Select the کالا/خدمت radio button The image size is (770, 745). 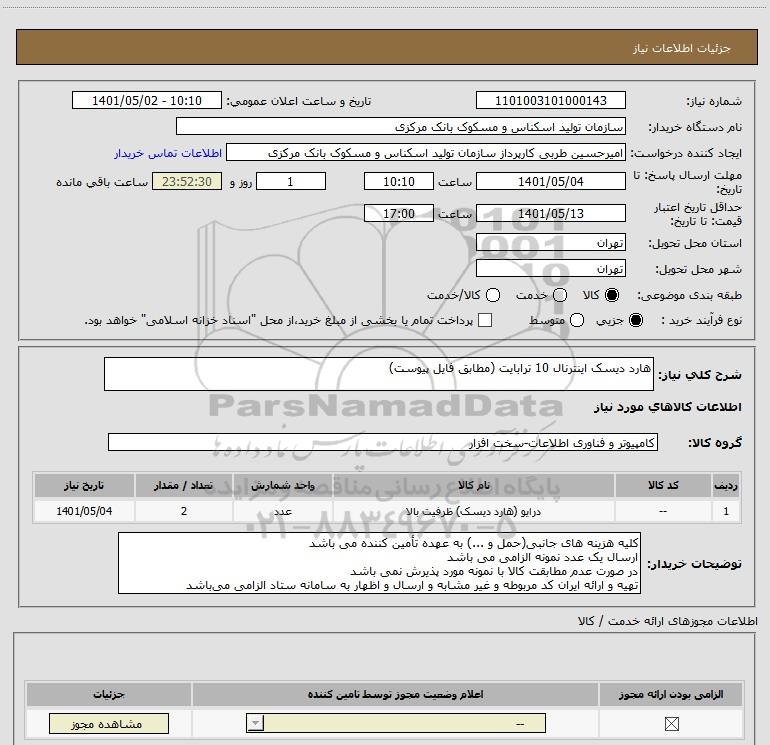tap(493, 295)
